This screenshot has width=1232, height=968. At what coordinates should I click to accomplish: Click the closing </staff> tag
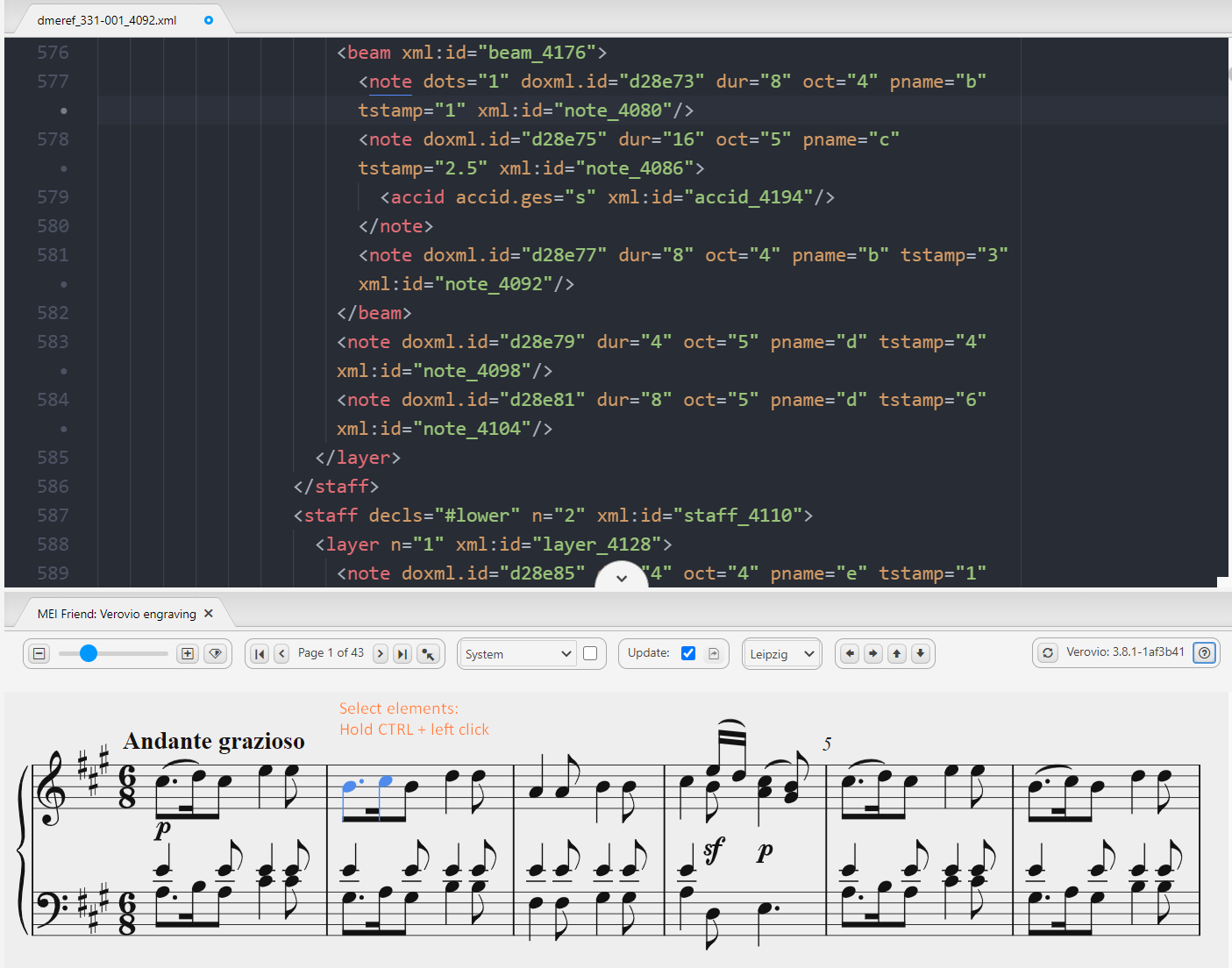[x=336, y=487]
